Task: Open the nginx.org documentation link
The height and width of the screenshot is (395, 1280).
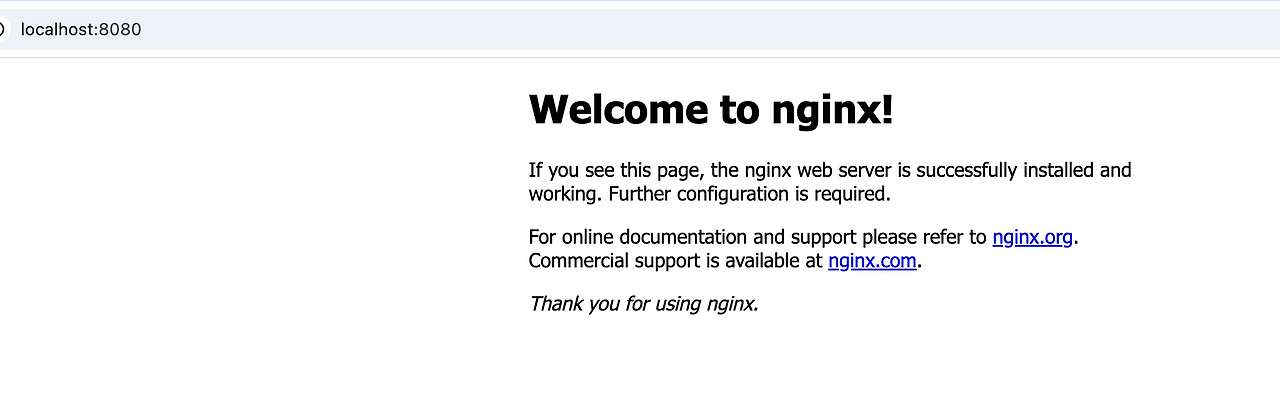Action: [x=1032, y=237]
